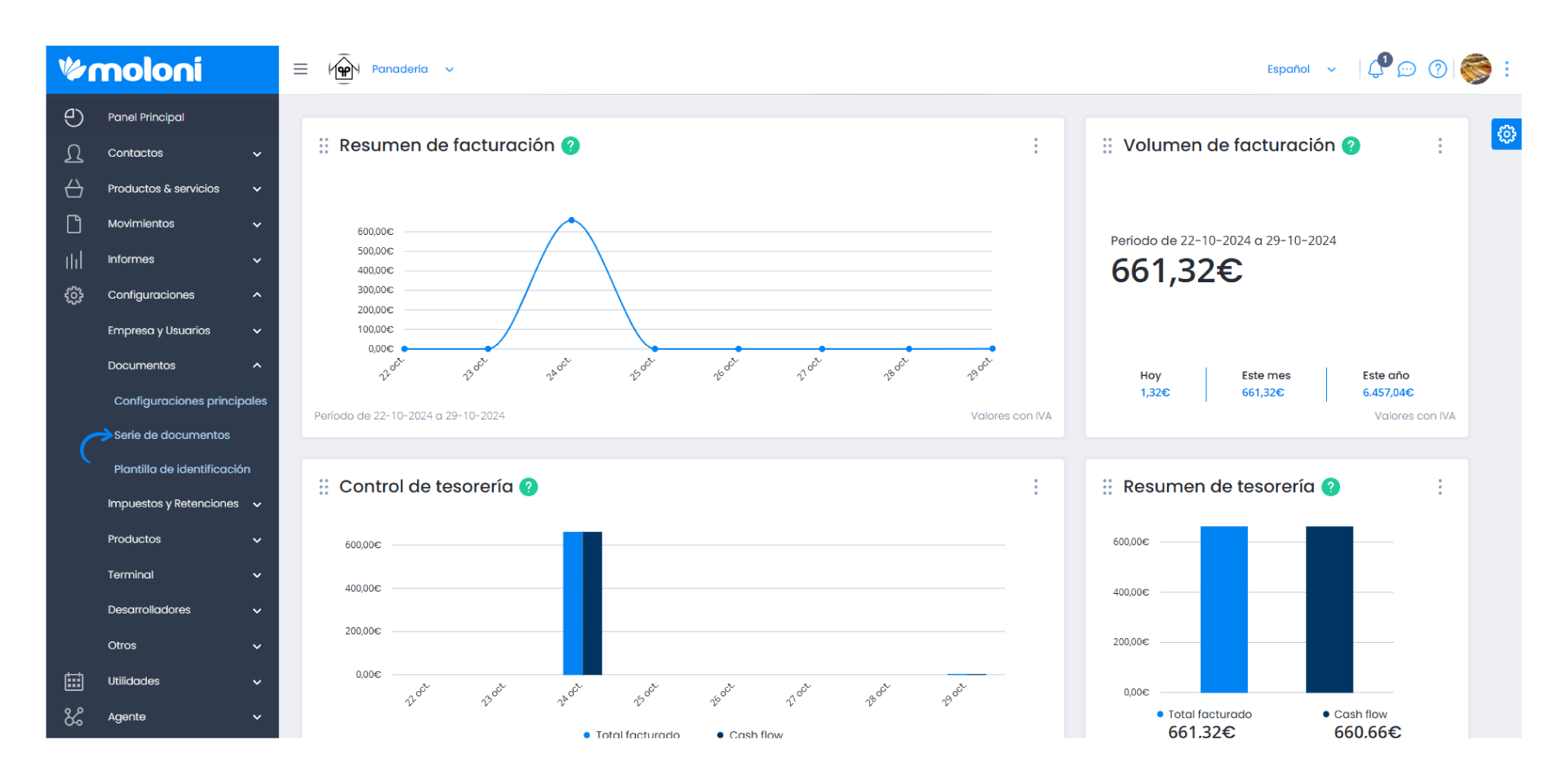Select the Desarrolladores menu item
Image resolution: width=1567 pixels, height=784 pixels.
pyautogui.click(x=149, y=609)
